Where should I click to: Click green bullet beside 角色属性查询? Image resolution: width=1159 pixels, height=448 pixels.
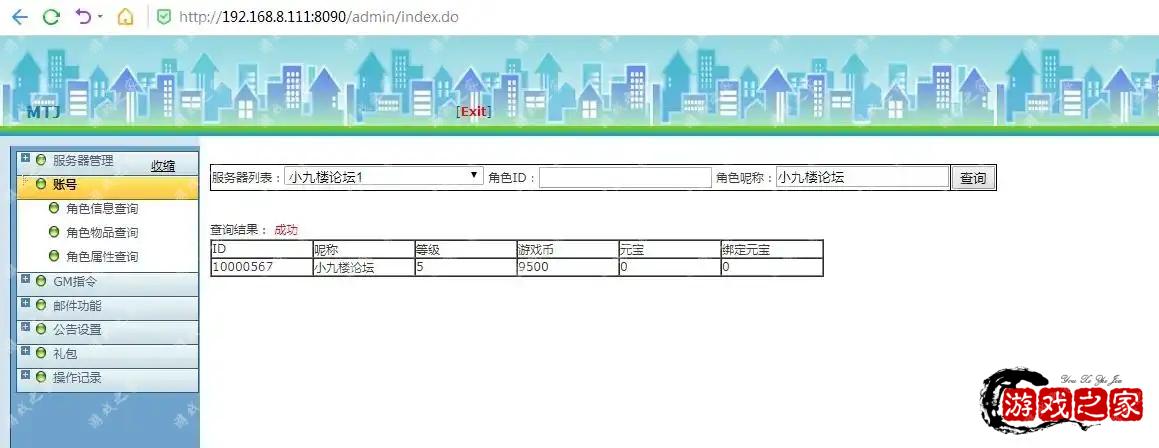[x=54, y=257]
